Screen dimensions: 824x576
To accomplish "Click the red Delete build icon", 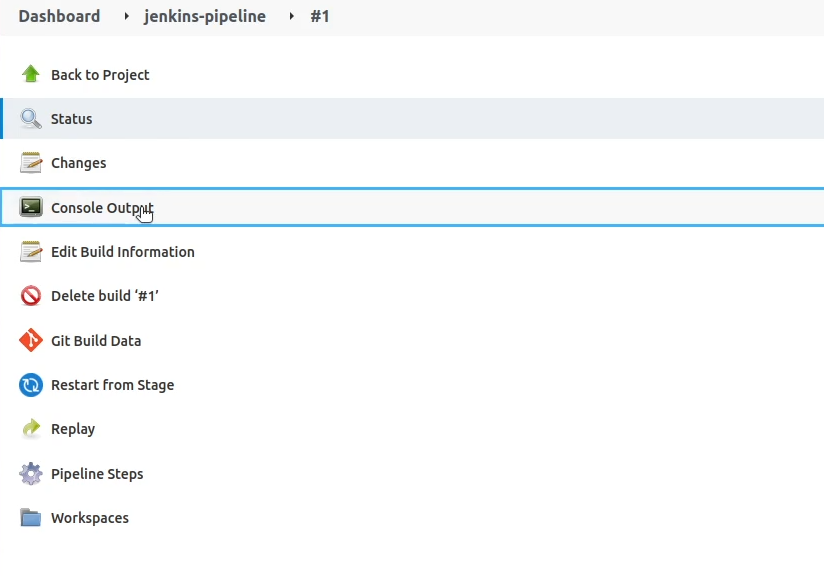I will click(30, 296).
